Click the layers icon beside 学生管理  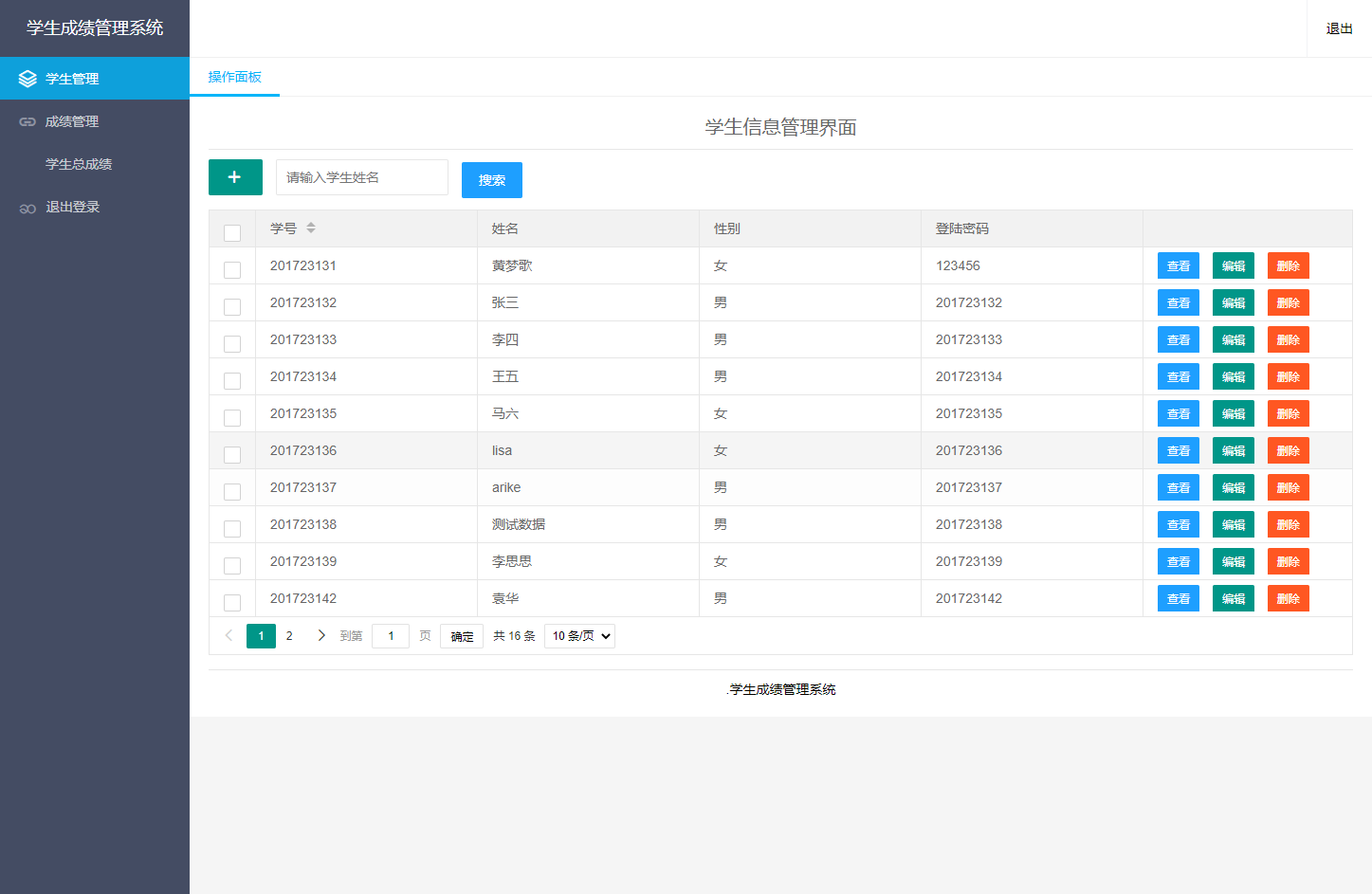pyautogui.click(x=27, y=79)
